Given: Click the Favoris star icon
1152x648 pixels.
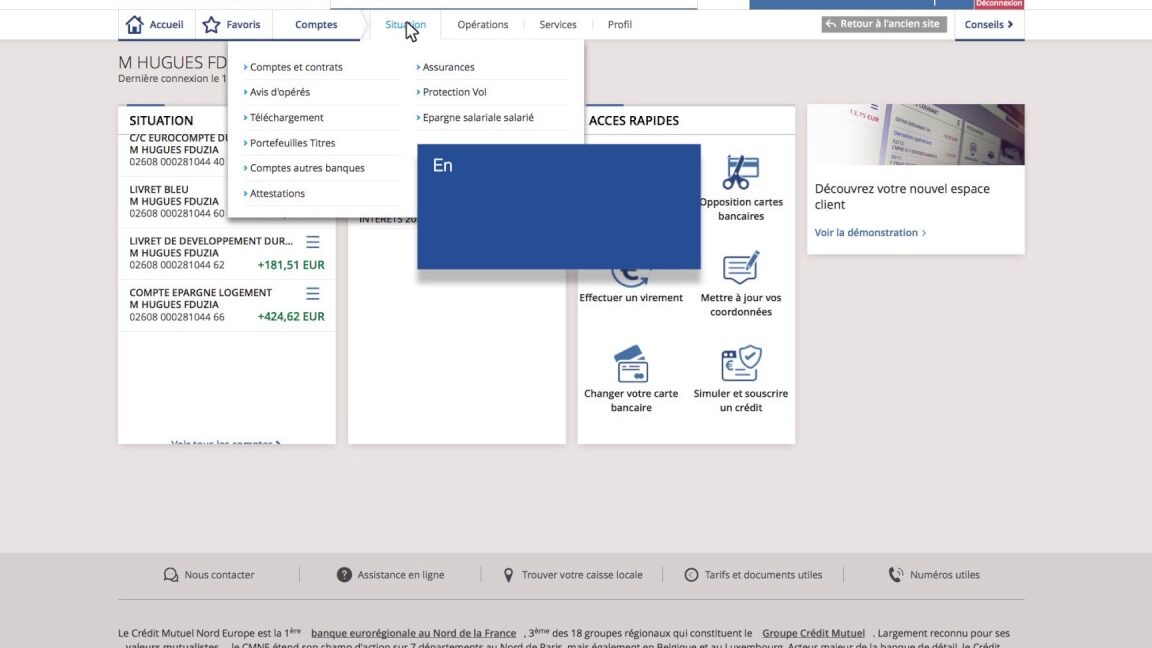Looking at the screenshot, I should pyautogui.click(x=211, y=25).
